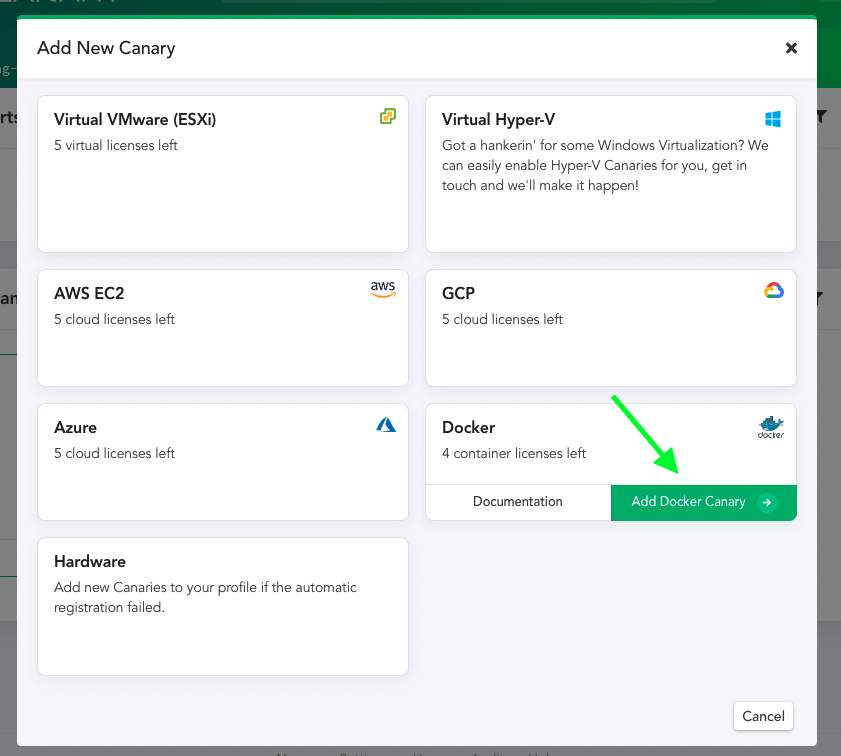Image resolution: width=841 pixels, height=756 pixels.
Task: Select the Virtual Hyper-V card title
Action: pyautogui.click(x=498, y=120)
